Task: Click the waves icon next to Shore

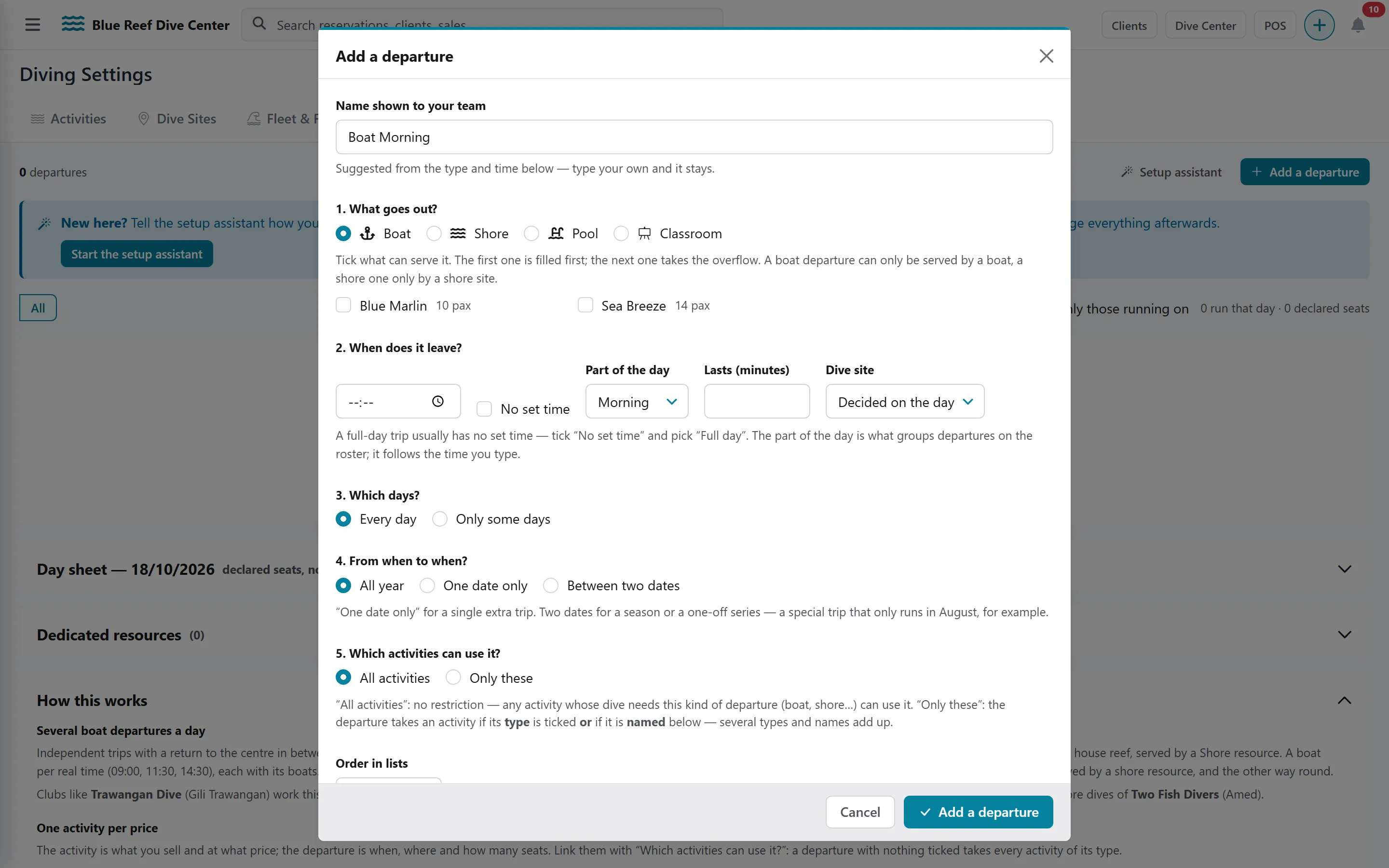Action: [457, 234]
